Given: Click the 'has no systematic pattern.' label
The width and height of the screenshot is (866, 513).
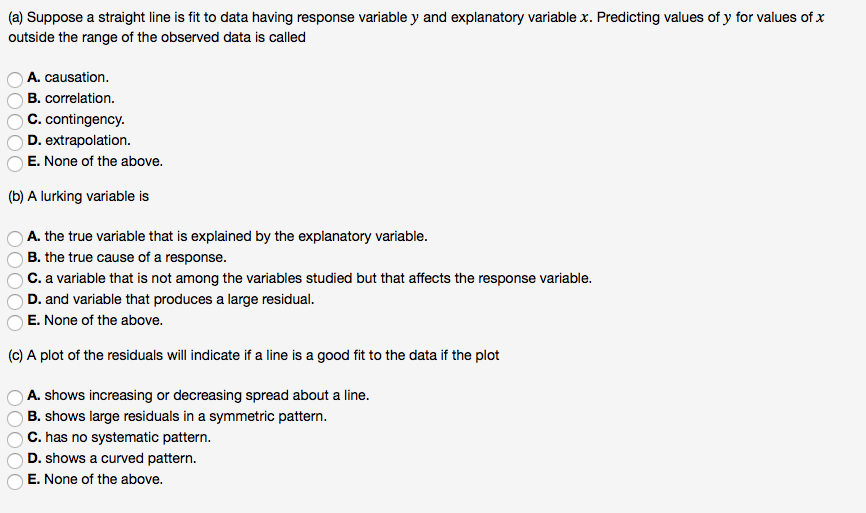Looking at the screenshot, I should point(128,437).
